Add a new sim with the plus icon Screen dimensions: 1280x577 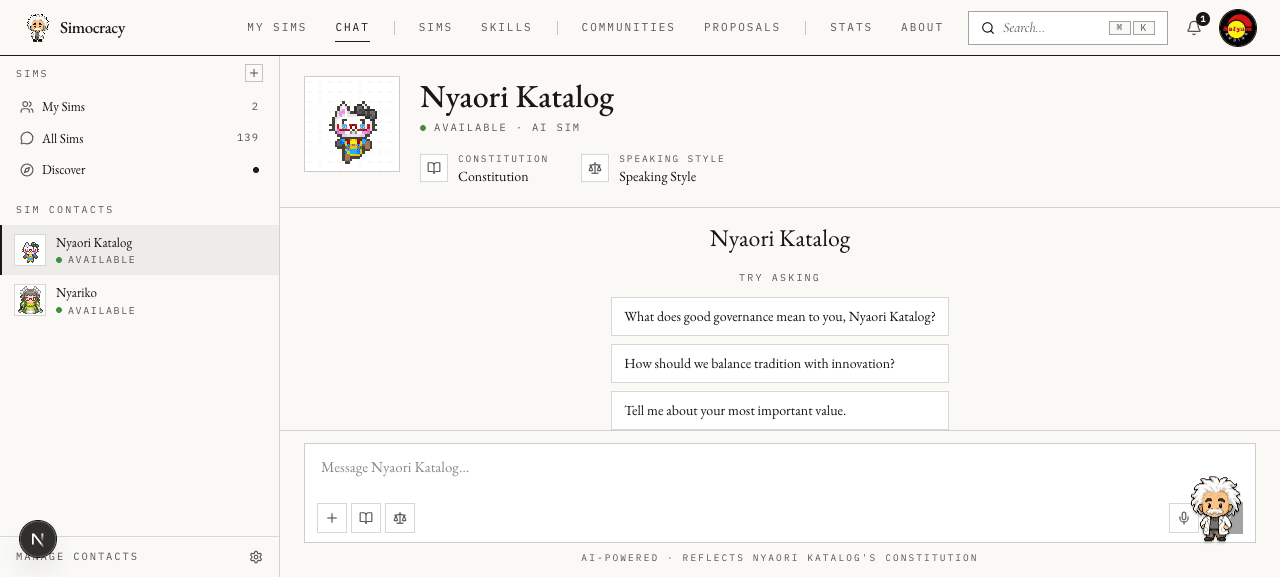click(x=254, y=73)
